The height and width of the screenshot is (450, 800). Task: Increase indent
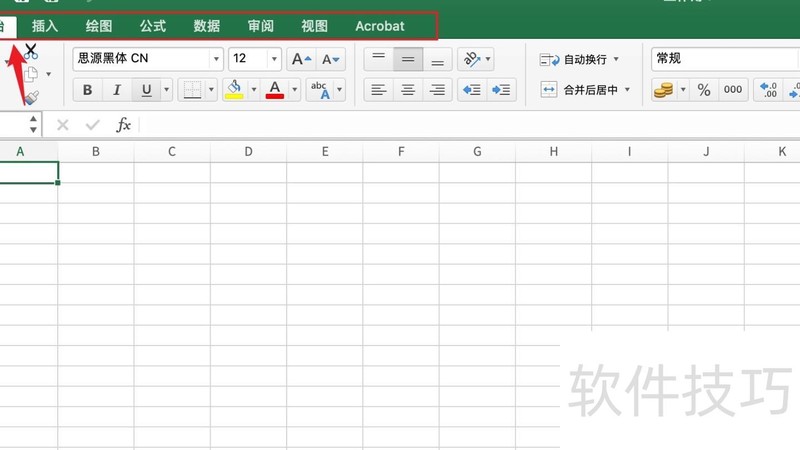coord(502,90)
